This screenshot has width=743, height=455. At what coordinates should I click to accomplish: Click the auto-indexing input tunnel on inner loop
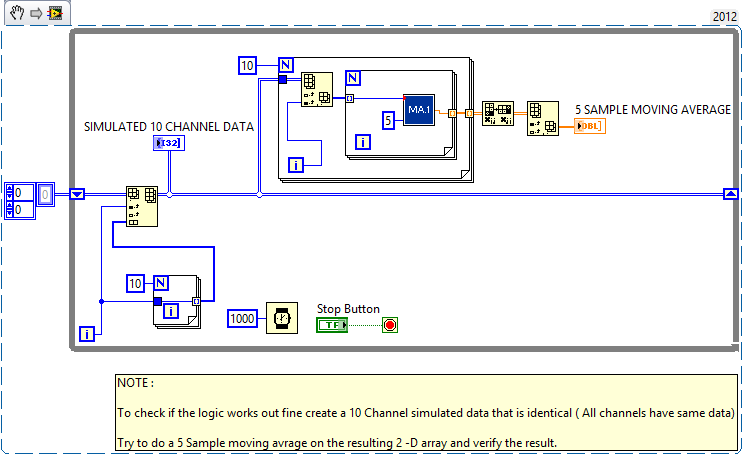point(350,99)
